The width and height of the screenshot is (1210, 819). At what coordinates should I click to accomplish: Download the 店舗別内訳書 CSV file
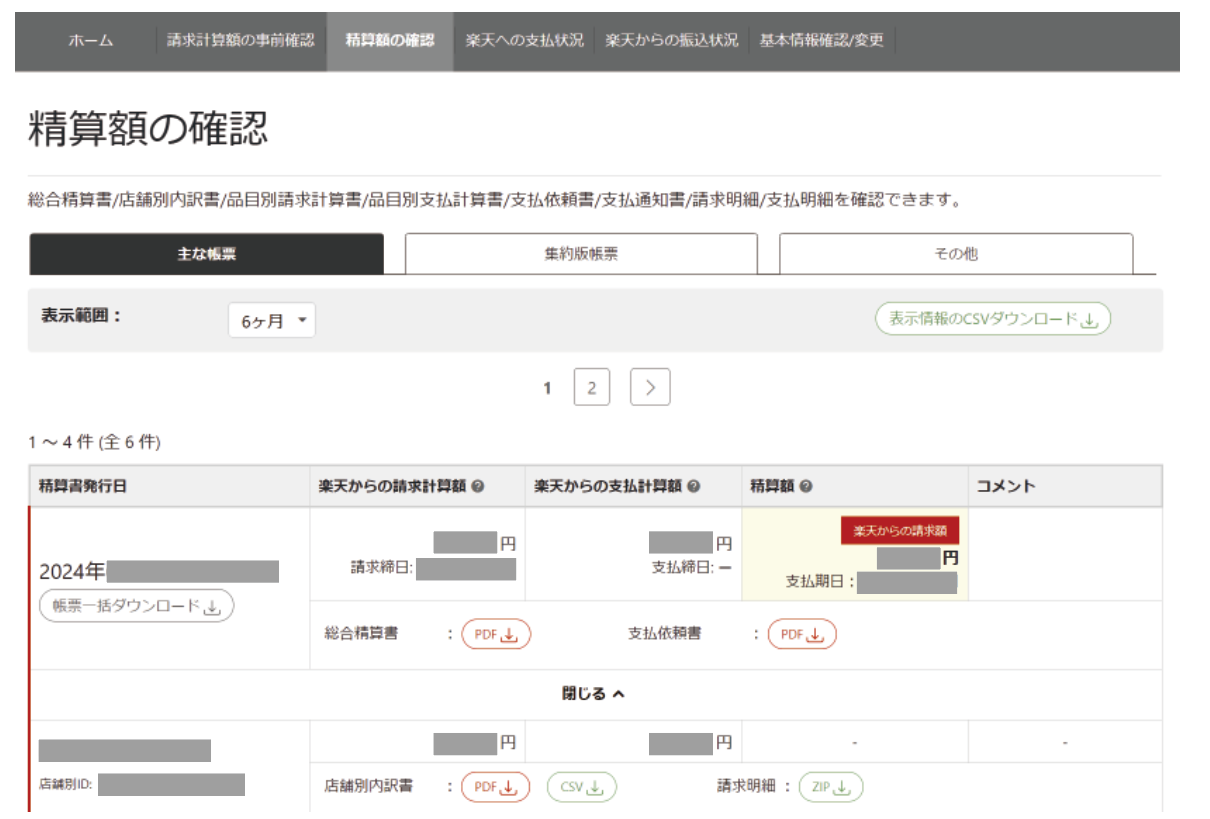pyautogui.click(x=582, y=787)
